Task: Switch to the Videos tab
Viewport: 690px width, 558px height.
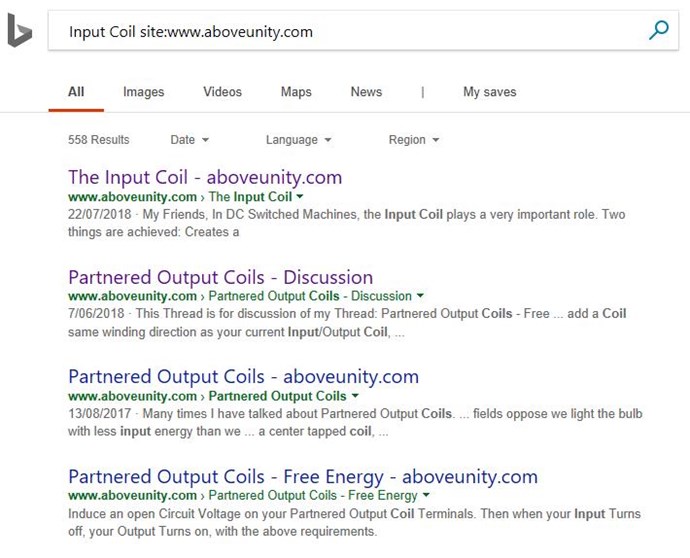Action: click(222, 92)
